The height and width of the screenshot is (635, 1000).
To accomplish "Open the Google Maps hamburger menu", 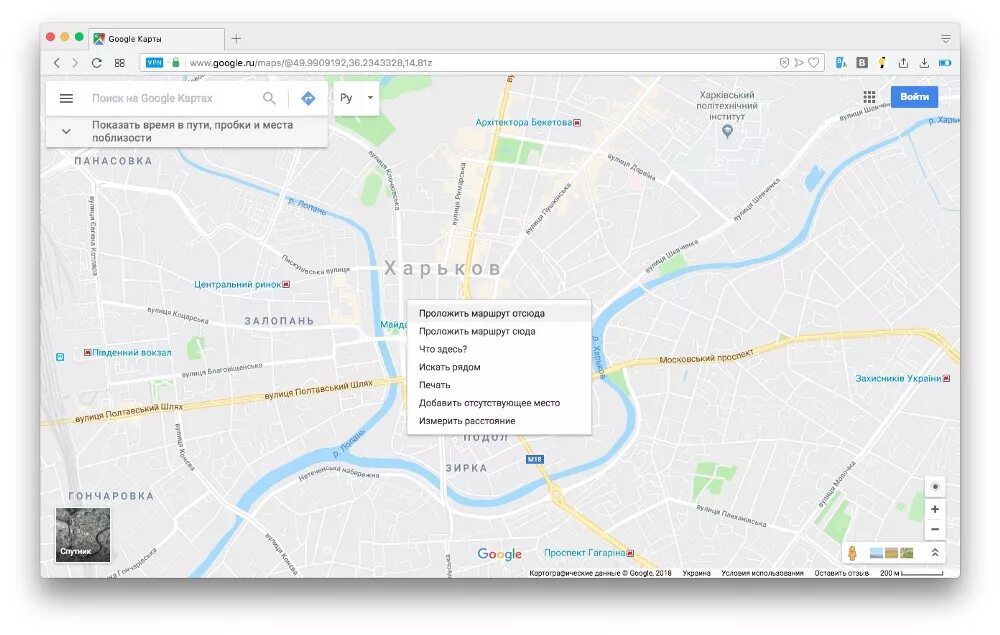I will tap(66, 98).
